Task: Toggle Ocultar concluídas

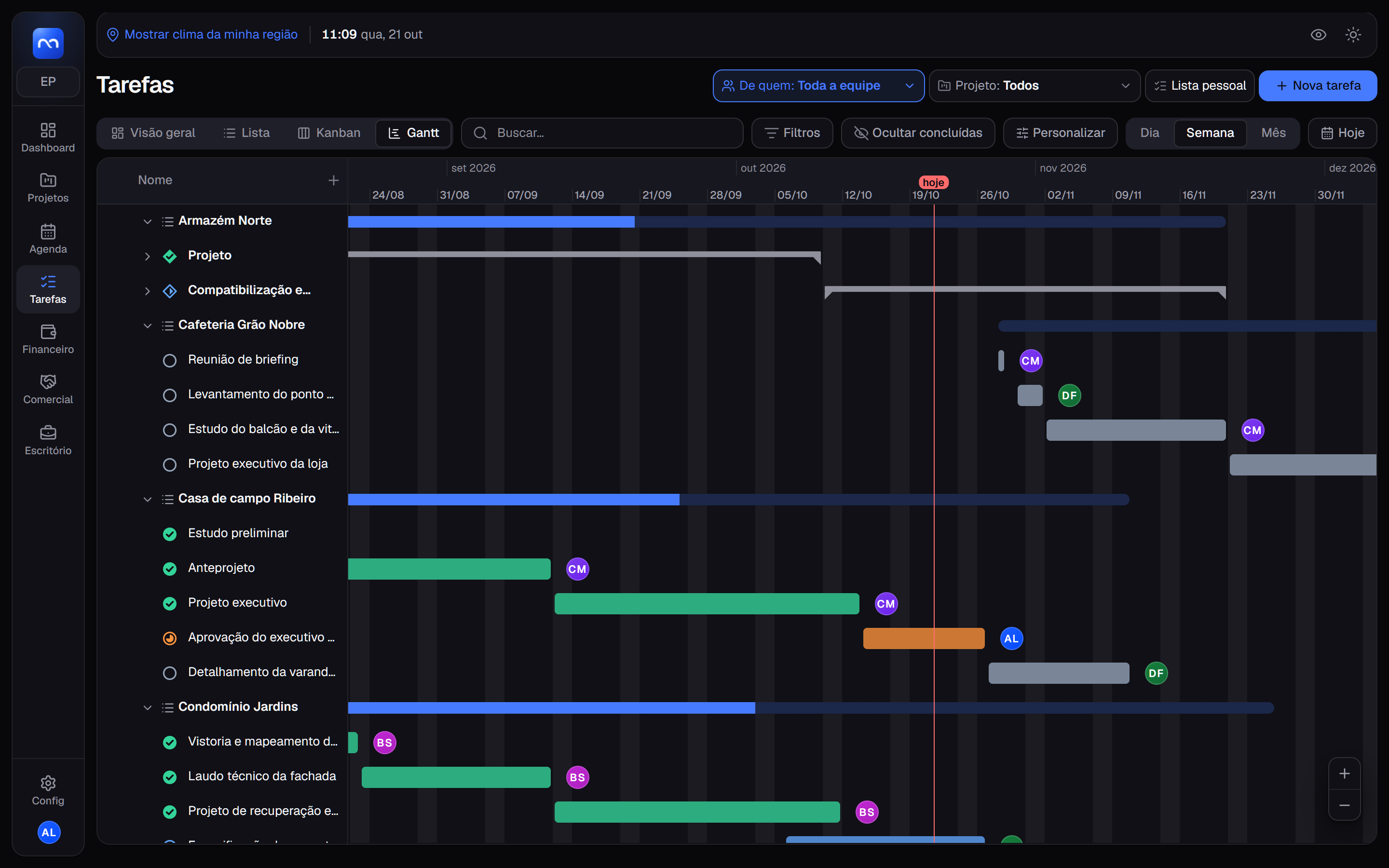Action: pos(918,133)
